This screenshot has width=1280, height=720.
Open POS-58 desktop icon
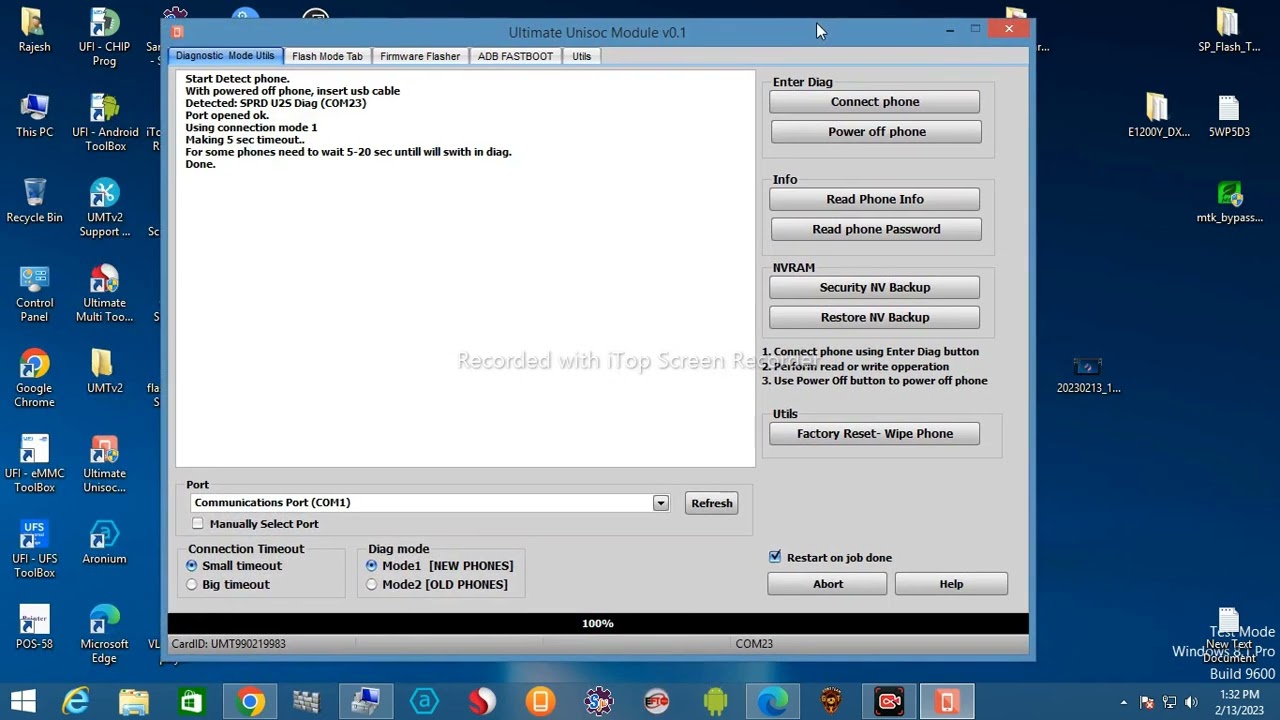point(34,627)
